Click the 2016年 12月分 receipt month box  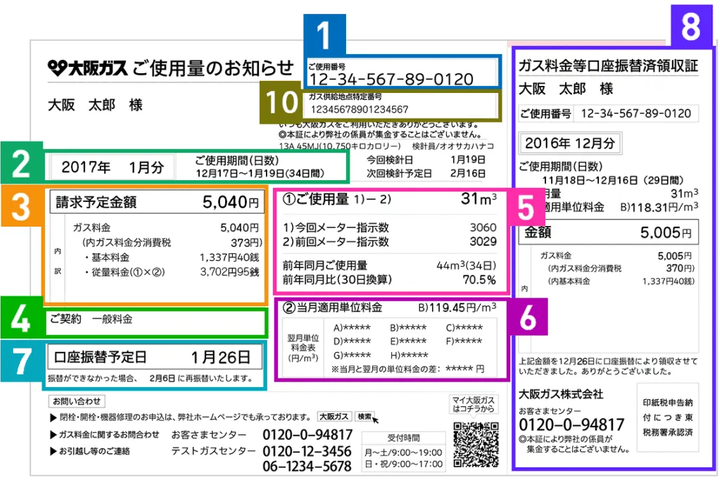570,143
